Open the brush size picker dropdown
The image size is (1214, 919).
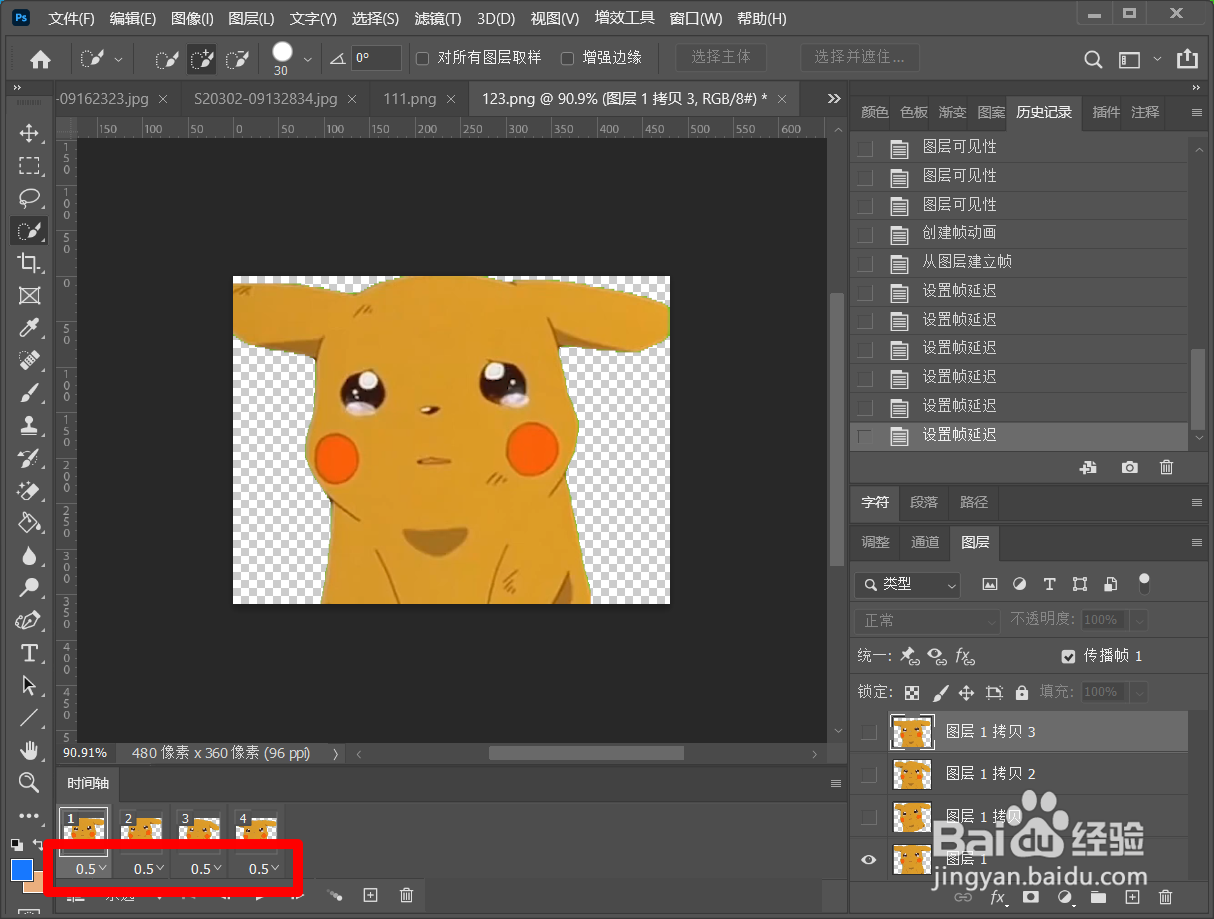coord(308,59)
